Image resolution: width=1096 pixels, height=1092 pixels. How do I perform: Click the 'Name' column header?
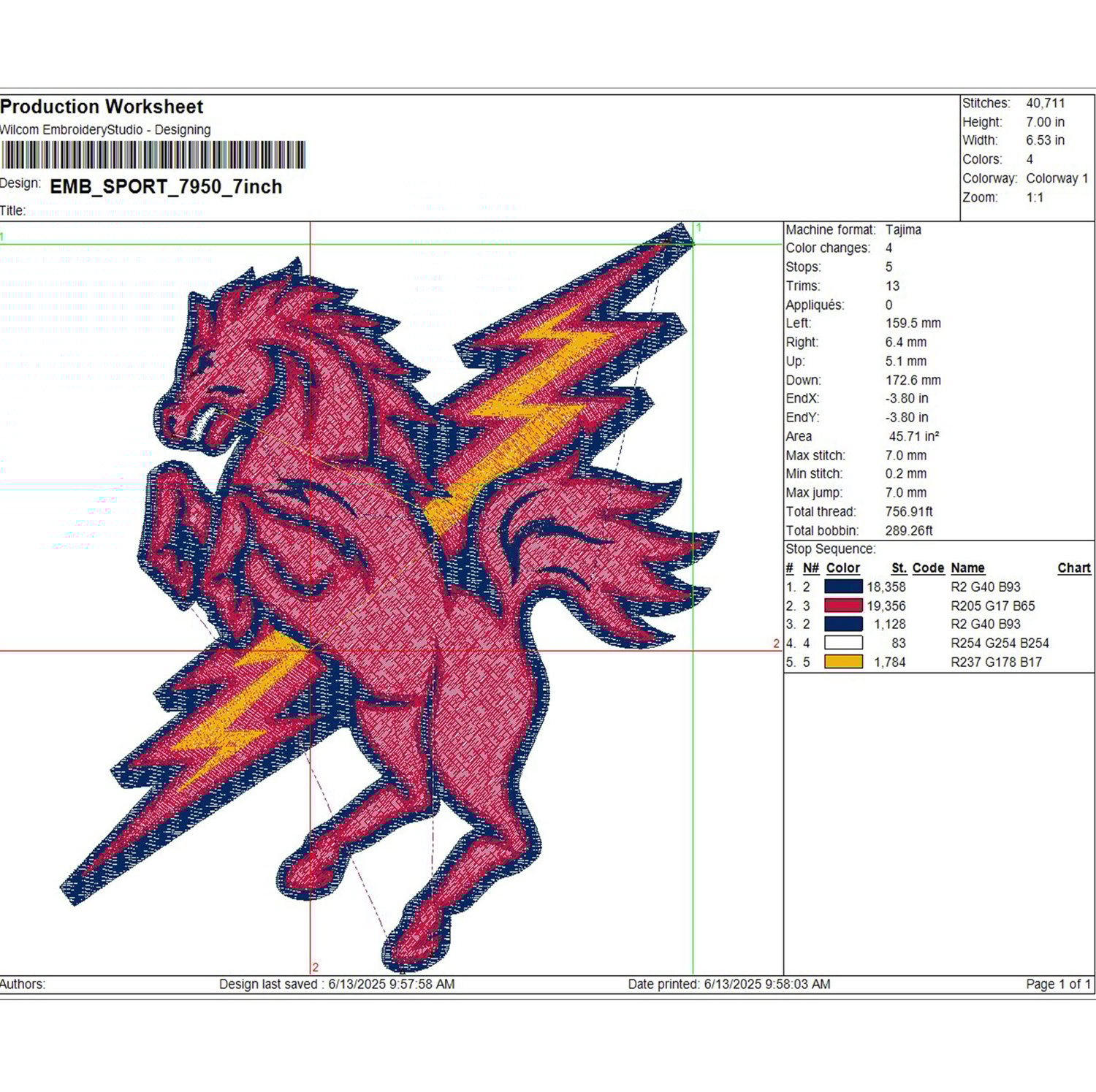pyautogui.click(x=968, y=568)
